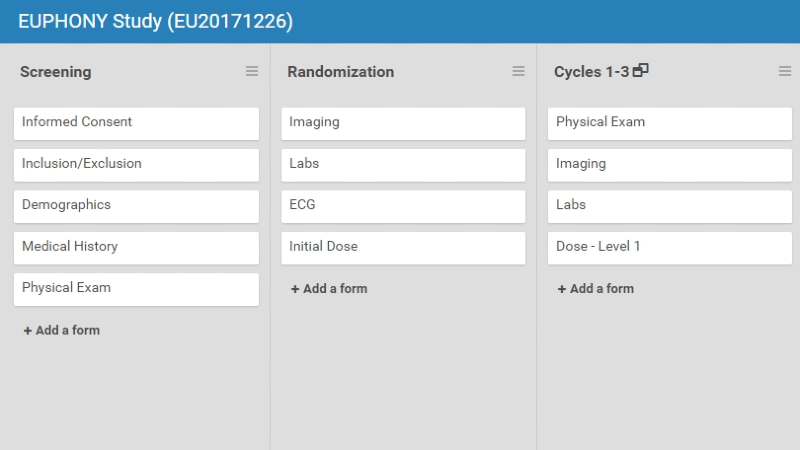Open the Randomization column hamburger menu

point(518,71)
